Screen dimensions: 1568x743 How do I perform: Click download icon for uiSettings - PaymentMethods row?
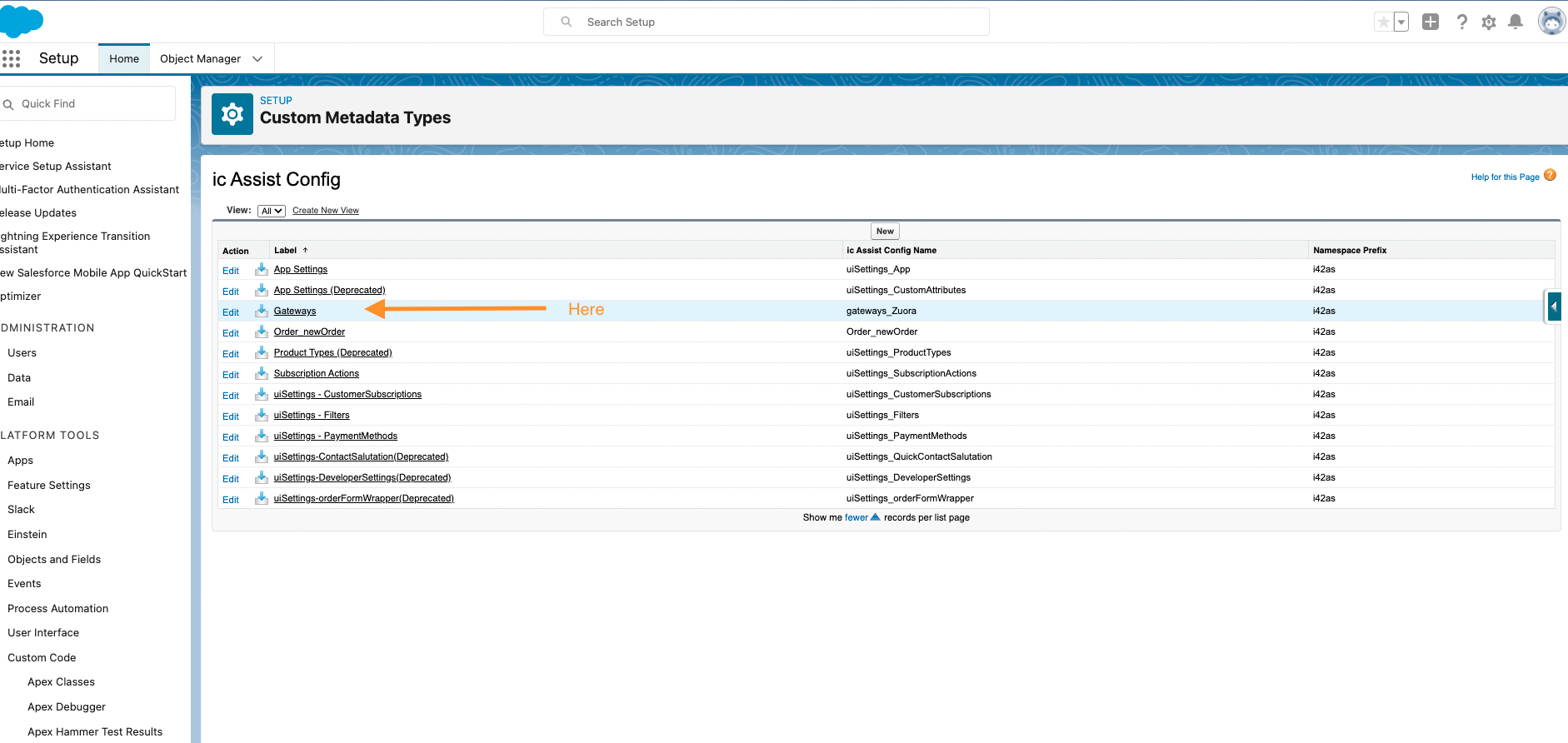[262, 436]
